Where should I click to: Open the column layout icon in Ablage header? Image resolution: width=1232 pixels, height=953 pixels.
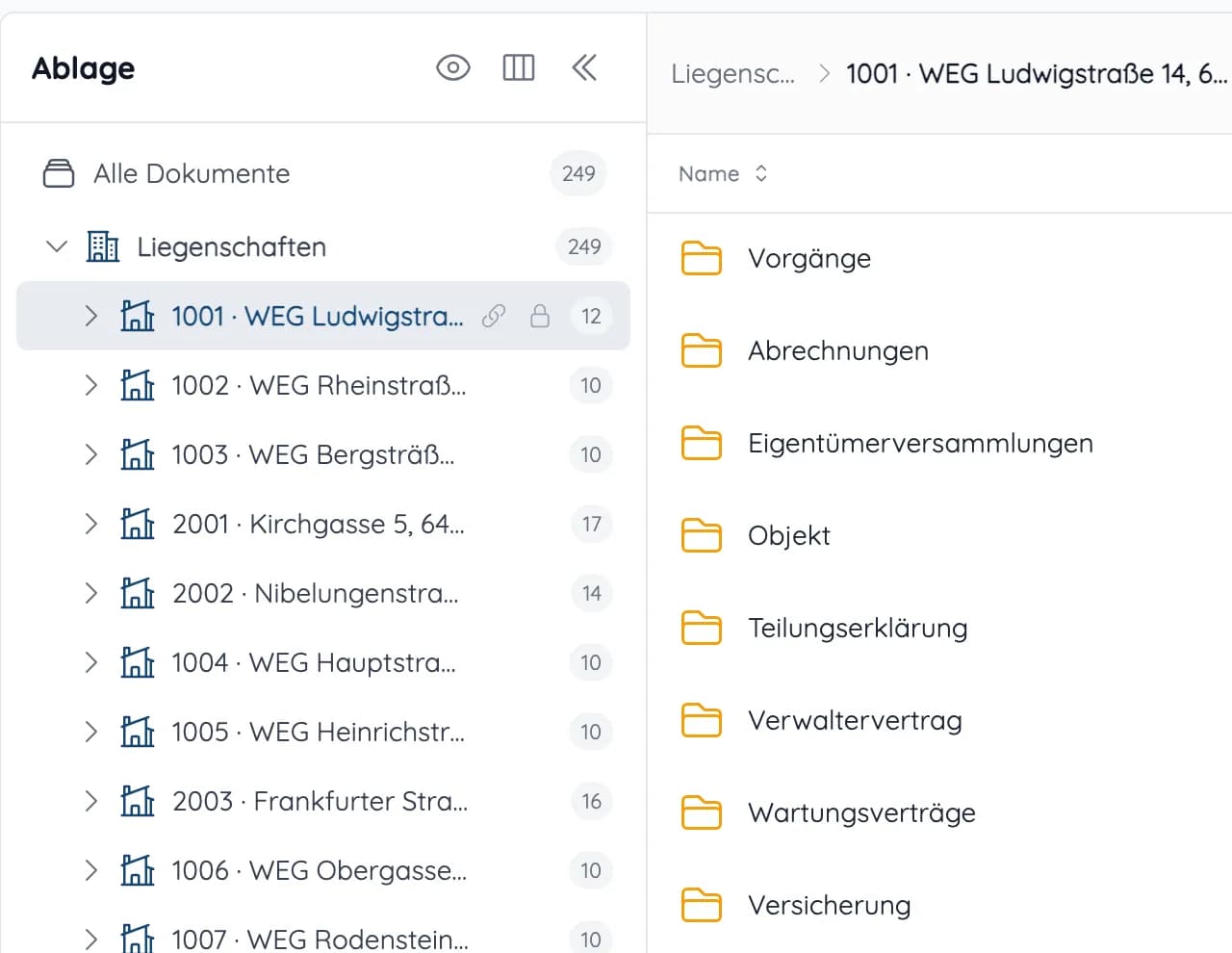click(519, 67)
